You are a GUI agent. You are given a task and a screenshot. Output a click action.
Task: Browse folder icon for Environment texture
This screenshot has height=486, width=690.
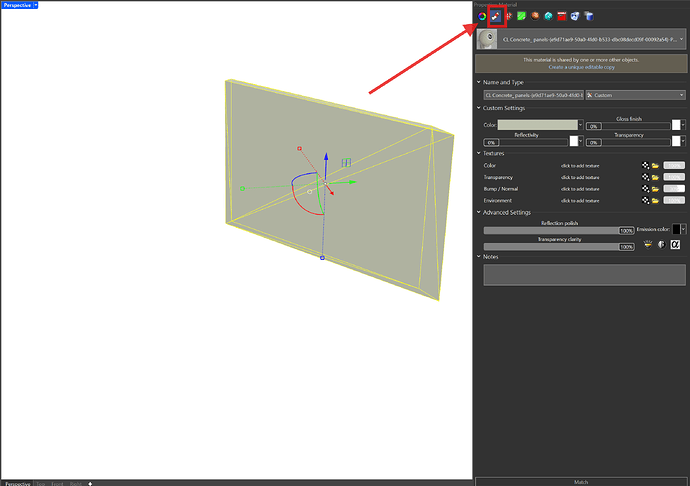655,200
